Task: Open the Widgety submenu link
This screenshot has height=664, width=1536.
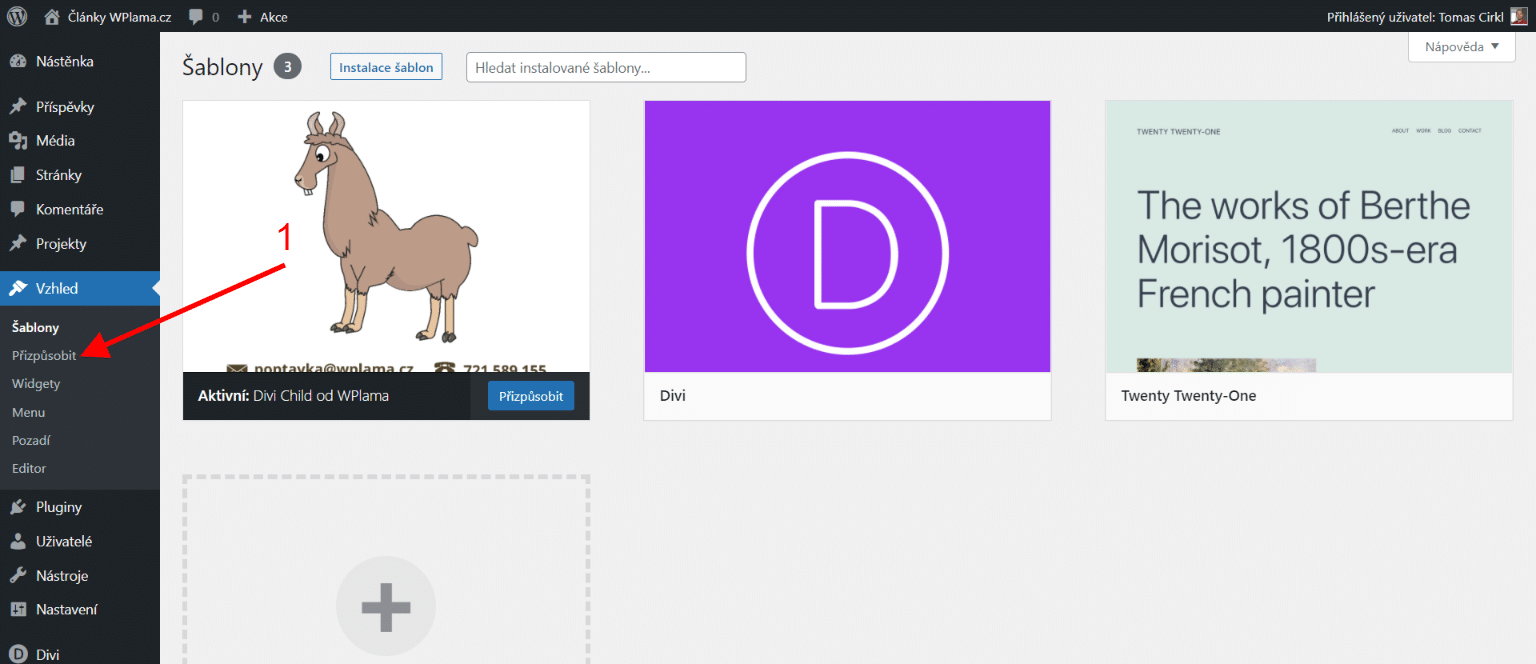Action: 36,383
